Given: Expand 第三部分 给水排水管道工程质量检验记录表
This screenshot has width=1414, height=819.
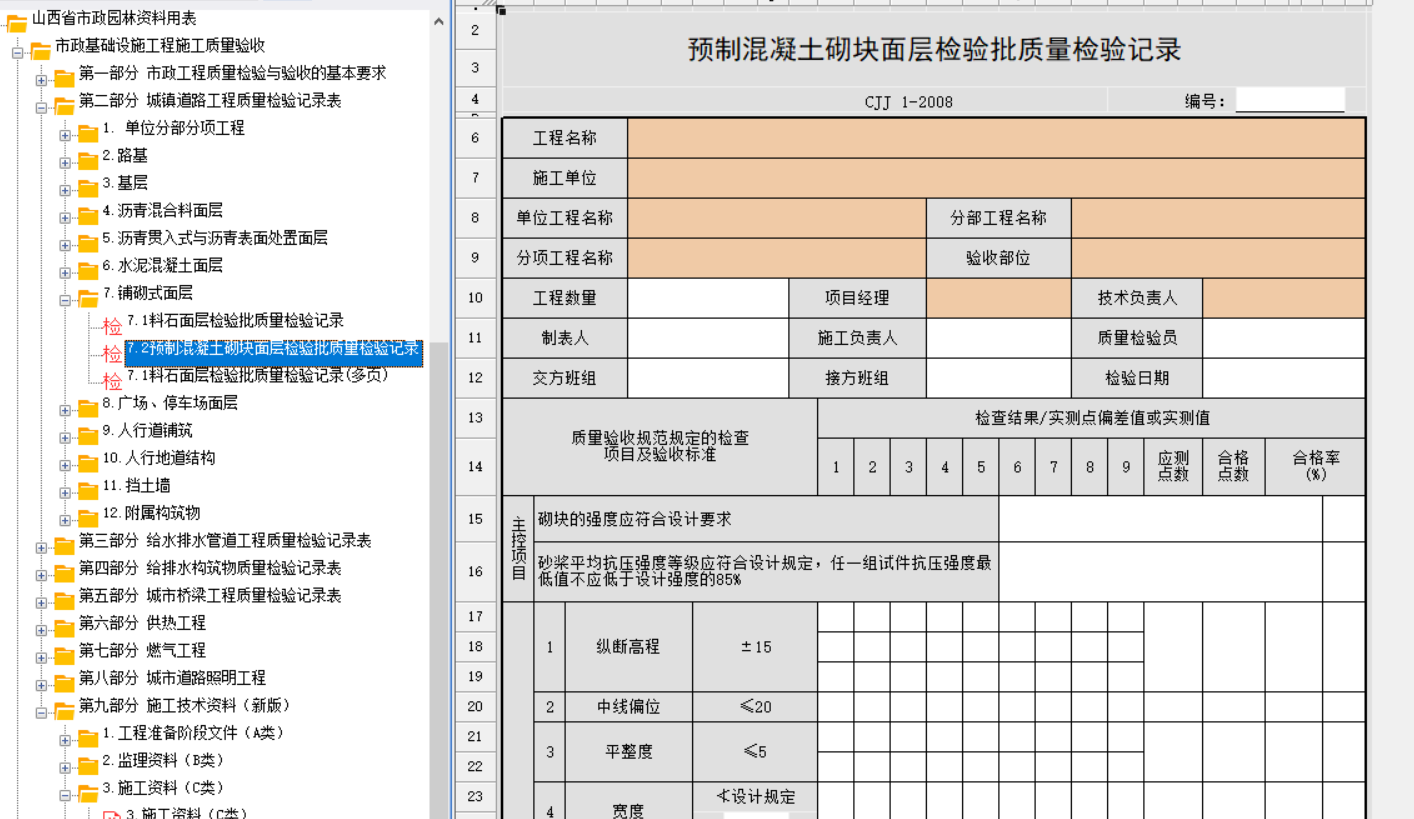Looking at the screenshot, I should [x=41, y=547].
